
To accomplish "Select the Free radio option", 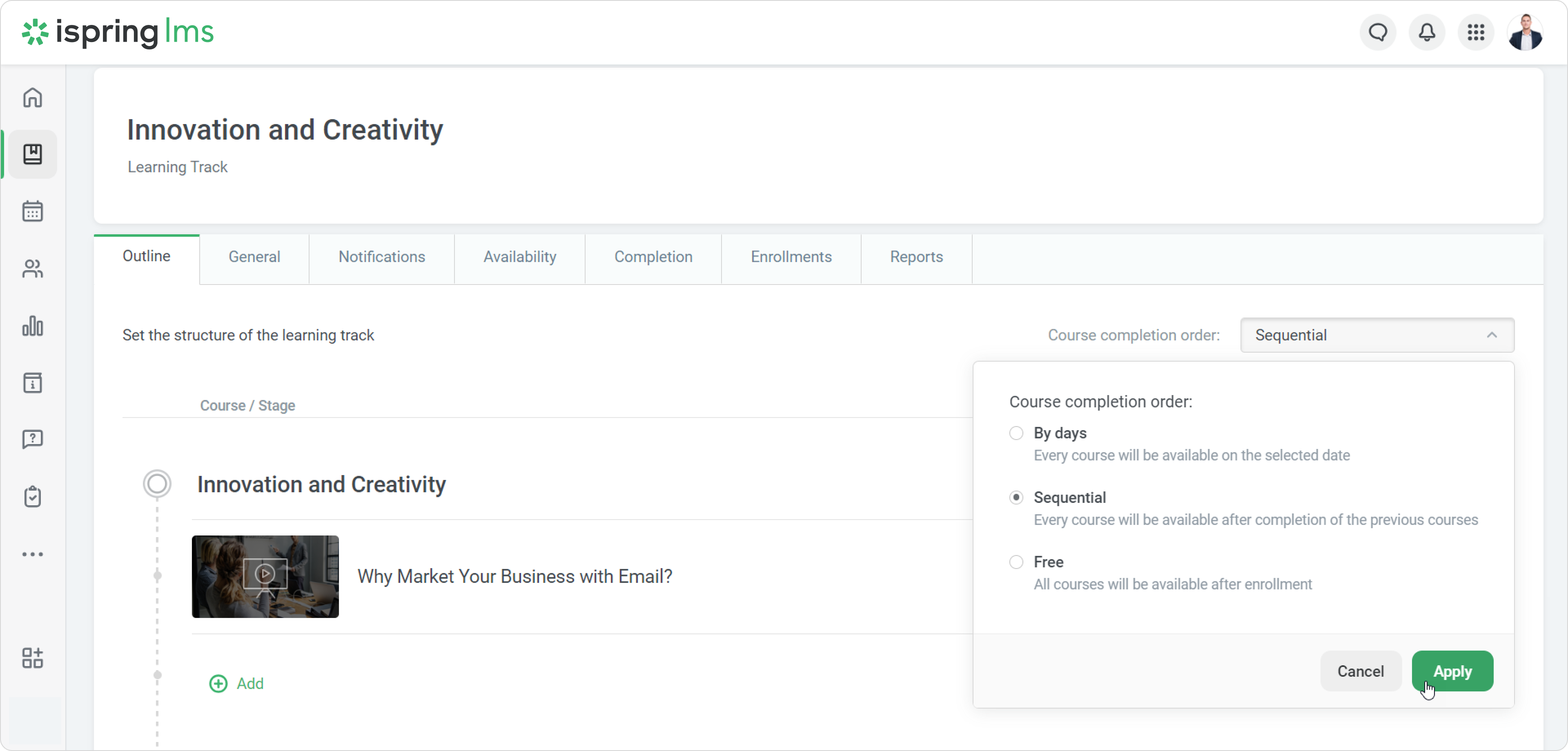I will pyautogui.click(x=1016, y=562).
